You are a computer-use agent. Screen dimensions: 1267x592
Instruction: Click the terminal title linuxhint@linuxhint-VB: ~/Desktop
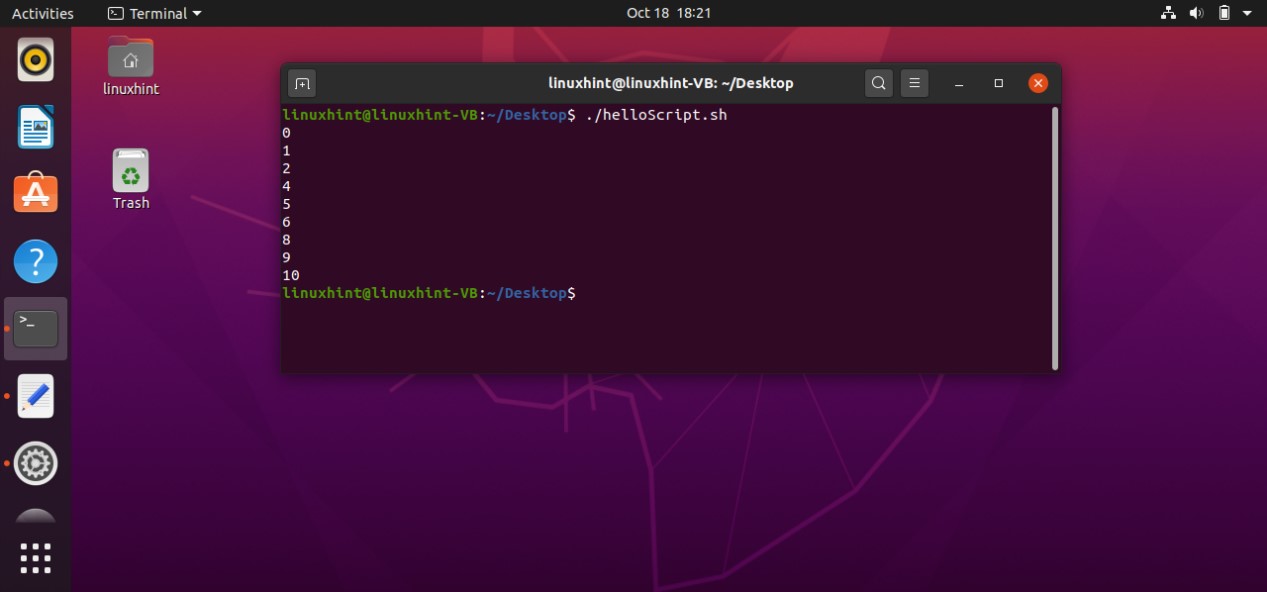671,83
